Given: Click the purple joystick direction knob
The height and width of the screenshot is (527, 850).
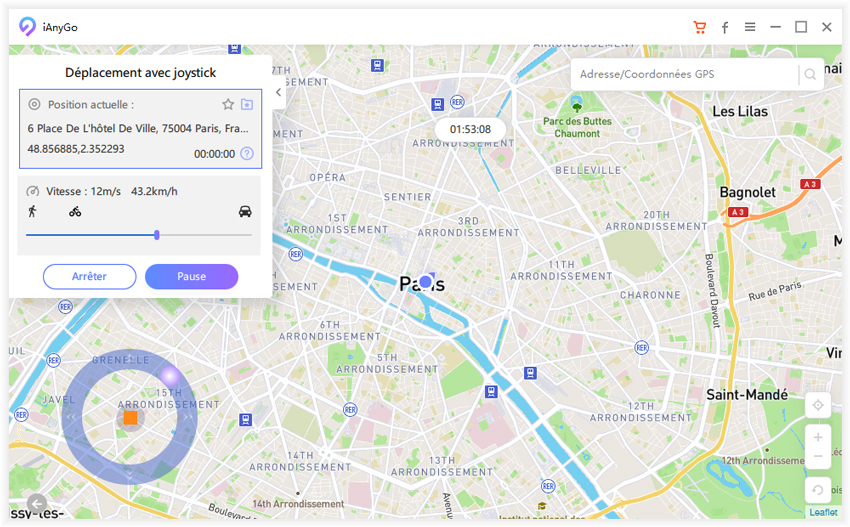Looking at the screenshot, I should 170,375.
